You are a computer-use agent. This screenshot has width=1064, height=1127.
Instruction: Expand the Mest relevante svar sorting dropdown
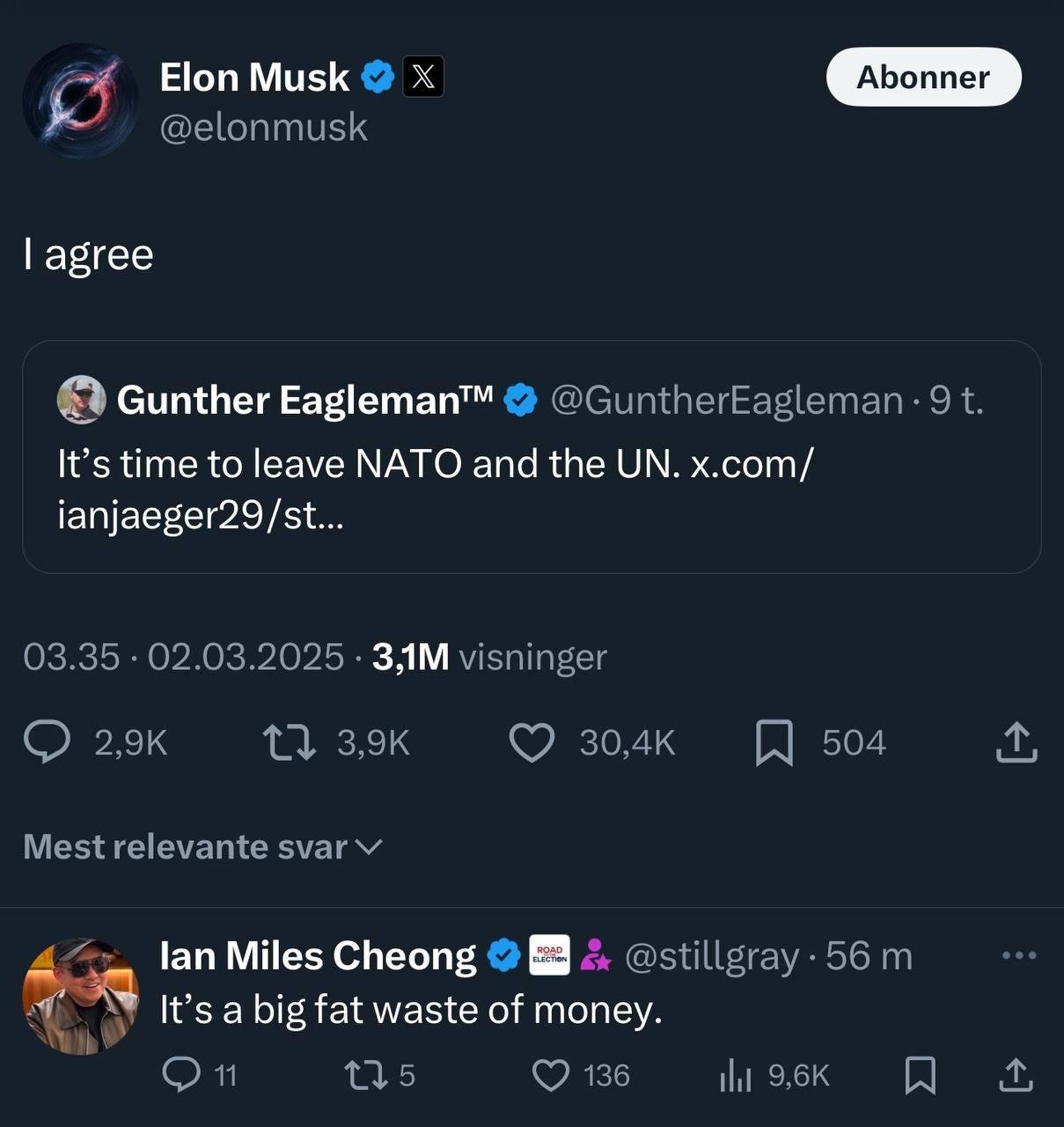202,847
